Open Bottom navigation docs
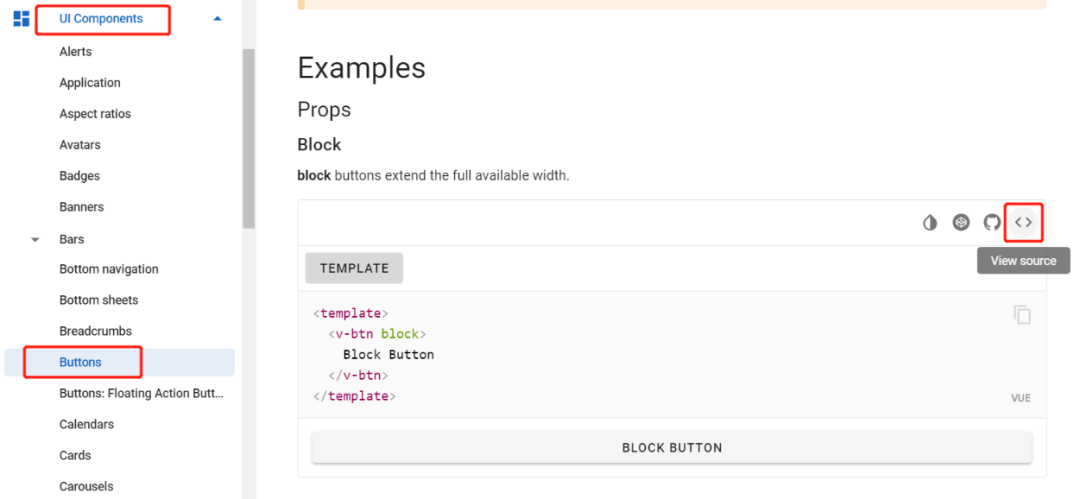 tap(109, 269)
